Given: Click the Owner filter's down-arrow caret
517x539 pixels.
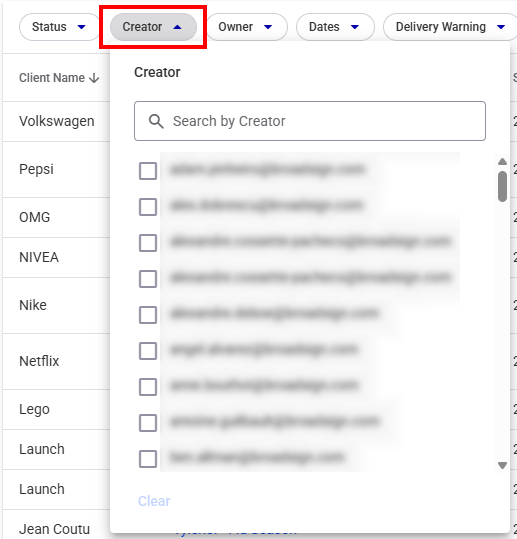Looking at the screenshot, I should (x=268, y=27).
